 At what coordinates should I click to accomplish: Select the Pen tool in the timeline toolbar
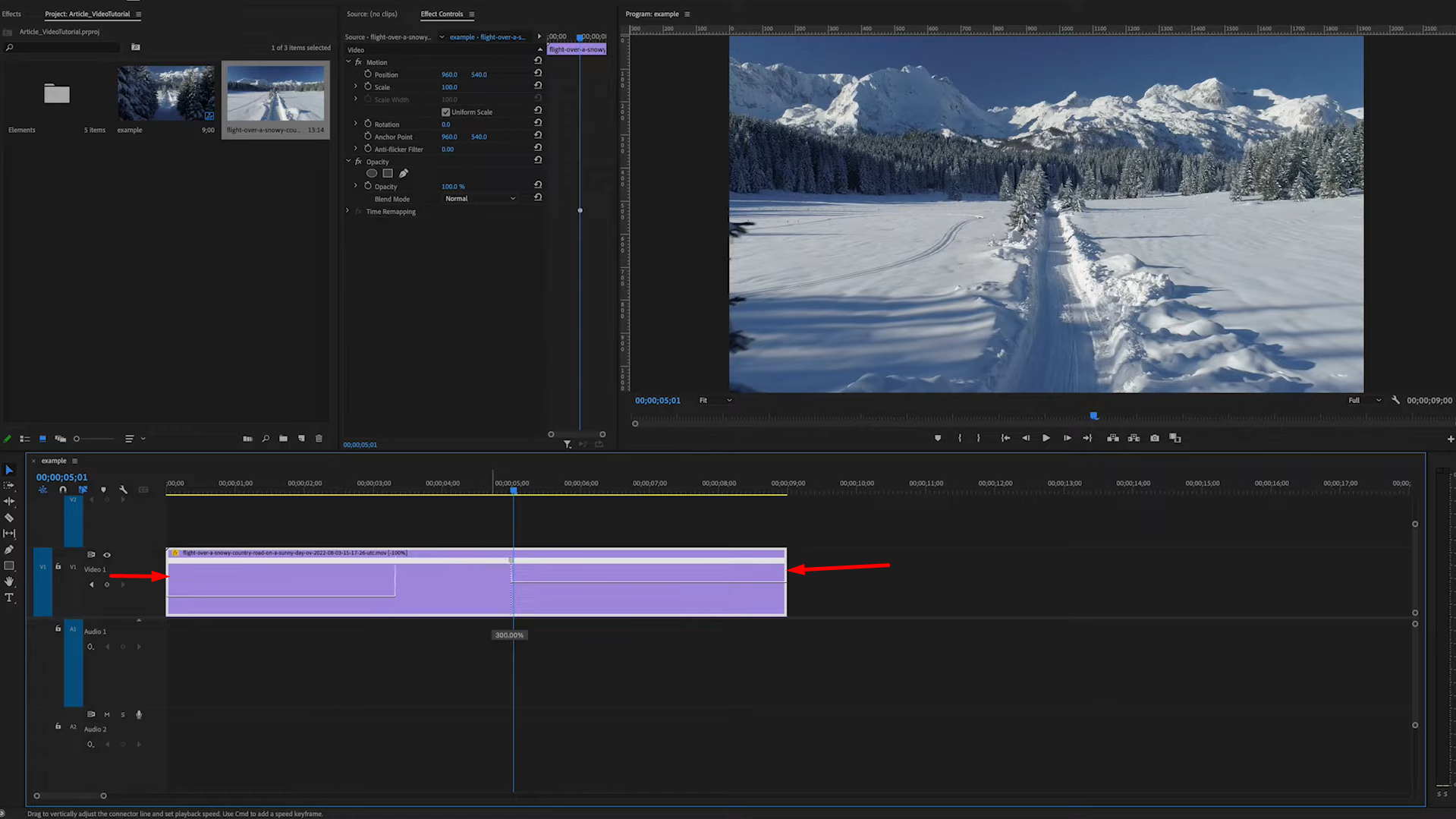click(10, 549)
